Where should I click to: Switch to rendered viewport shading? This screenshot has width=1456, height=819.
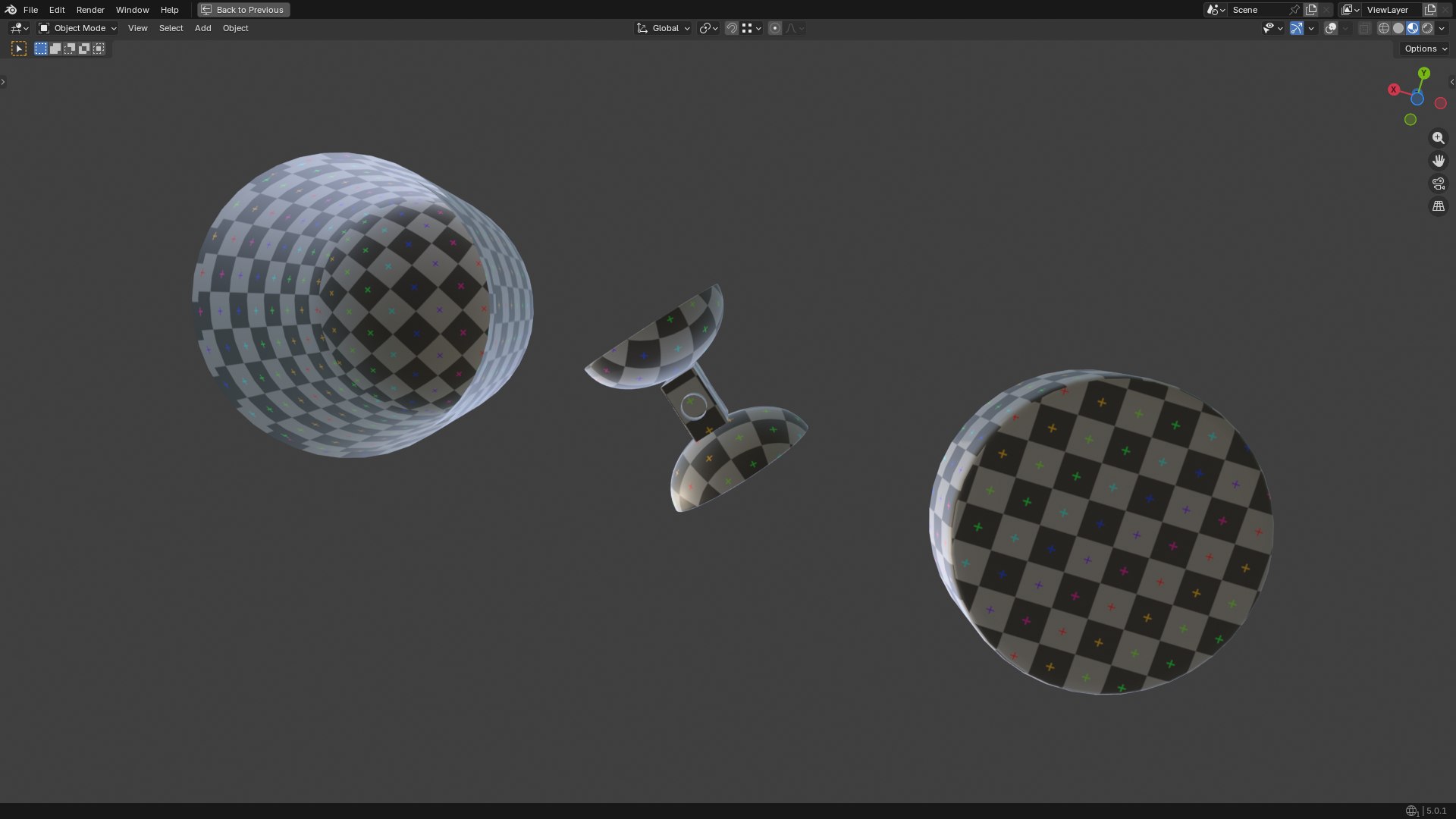1427,28
